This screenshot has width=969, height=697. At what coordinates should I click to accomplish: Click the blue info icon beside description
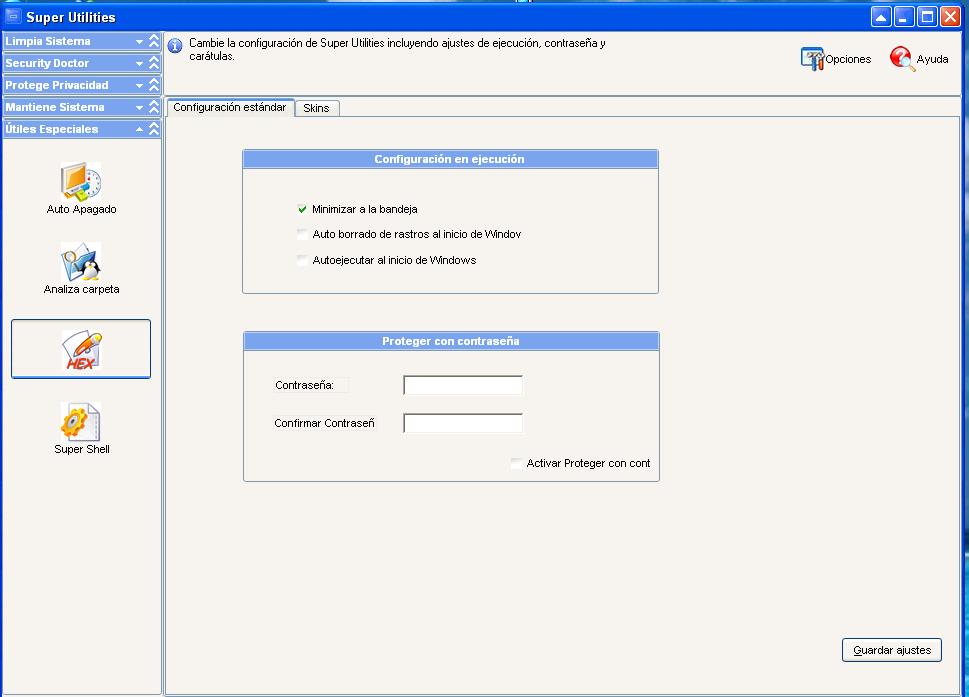(176, 46)
